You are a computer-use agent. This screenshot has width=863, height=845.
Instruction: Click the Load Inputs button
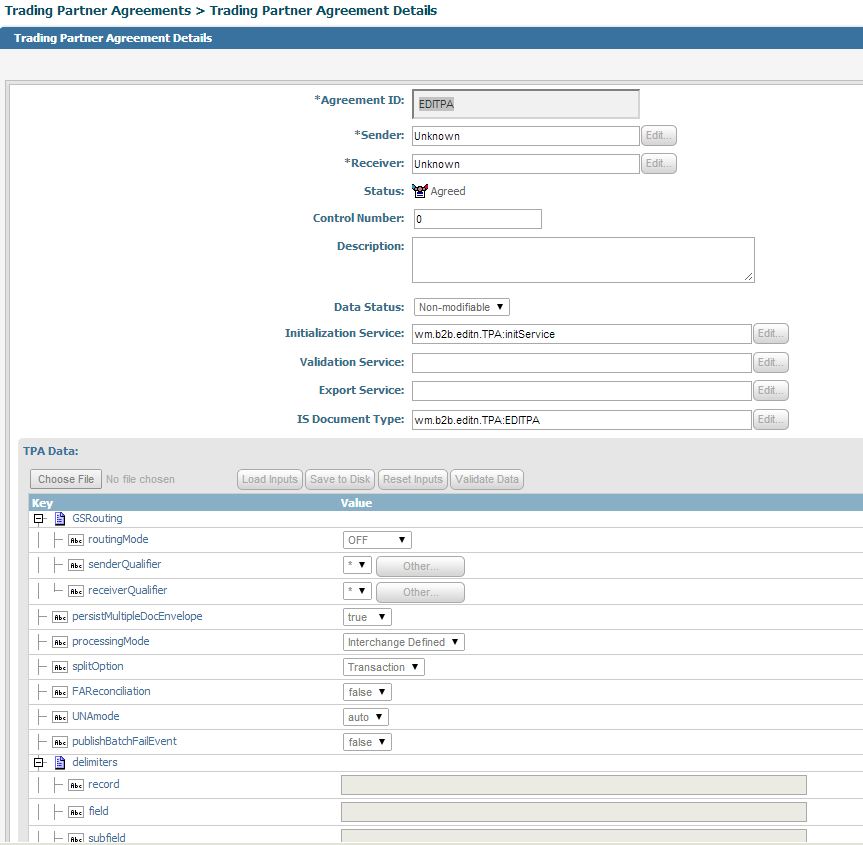pyautogui.click(x=270, y=479)
